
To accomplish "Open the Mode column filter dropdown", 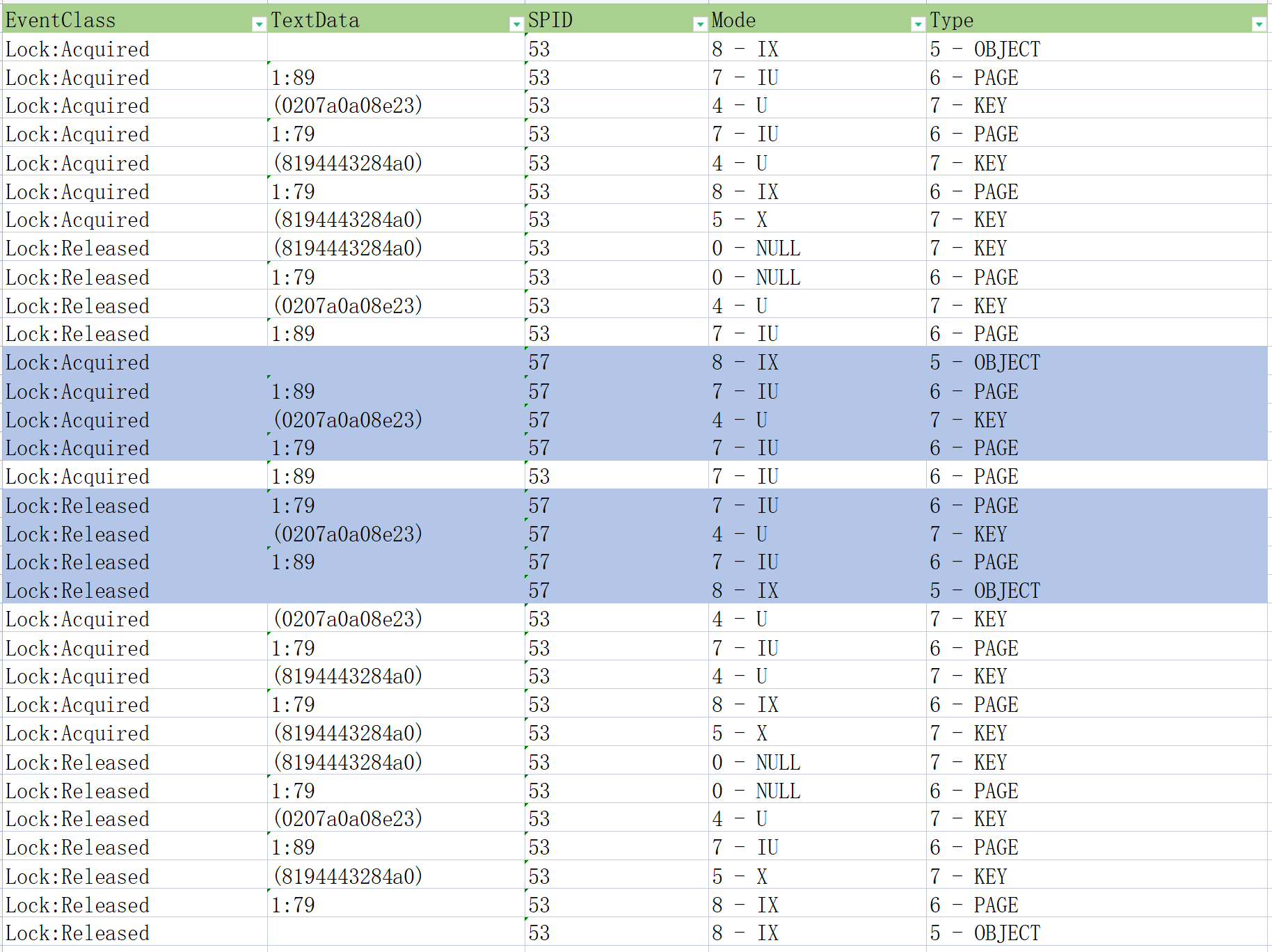I will click(x=918, y=24).
